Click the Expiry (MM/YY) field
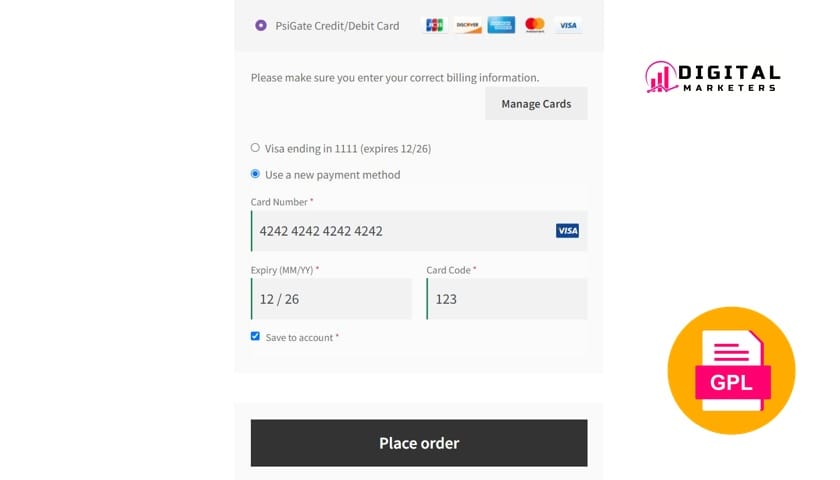 (331, 299)
